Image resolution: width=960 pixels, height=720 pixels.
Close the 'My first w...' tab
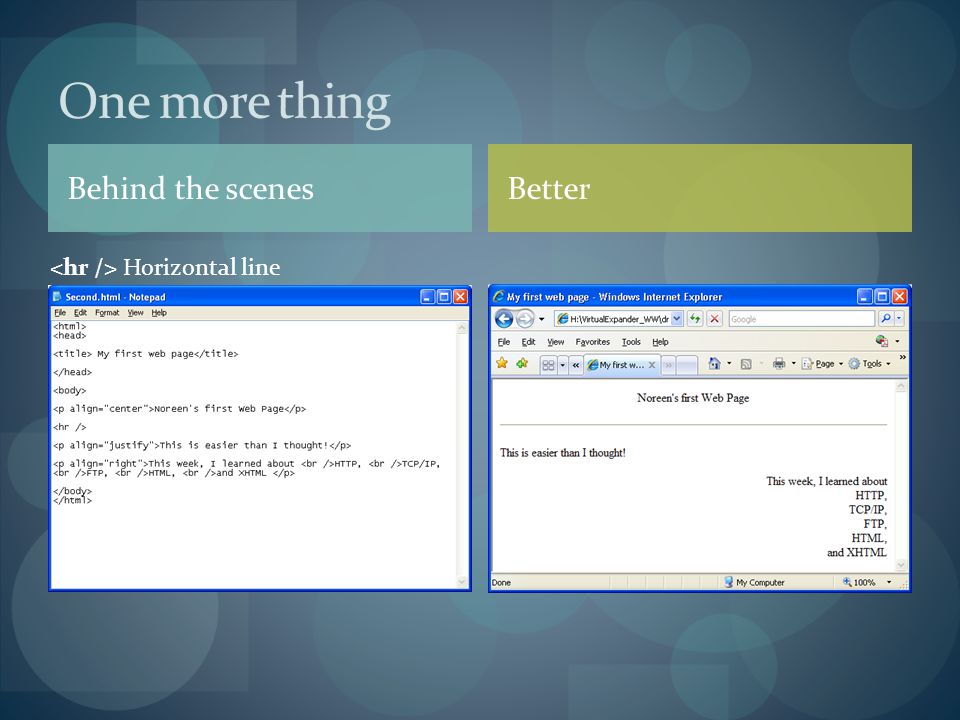(651, 365)
